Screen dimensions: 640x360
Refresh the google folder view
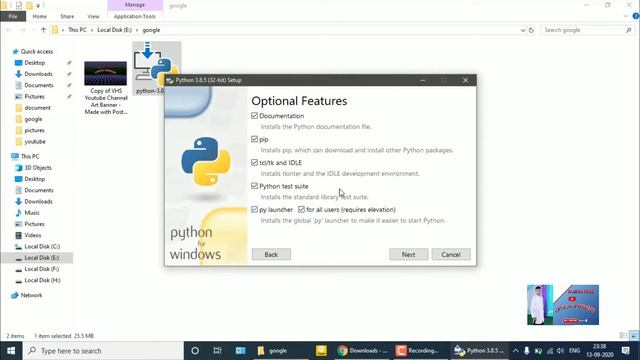tap(531, 30)
